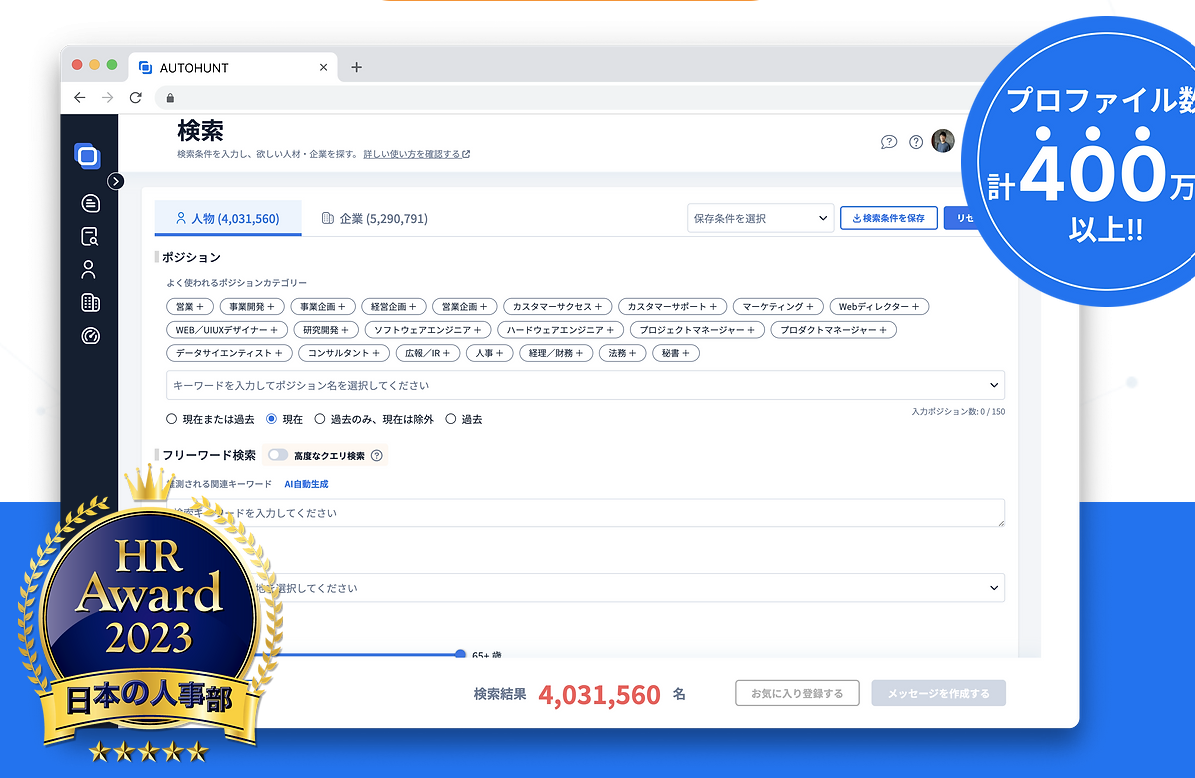Open the dashboard gauge icon in sidebar
The image size is (1195, 778).
(x=90, y=336)
